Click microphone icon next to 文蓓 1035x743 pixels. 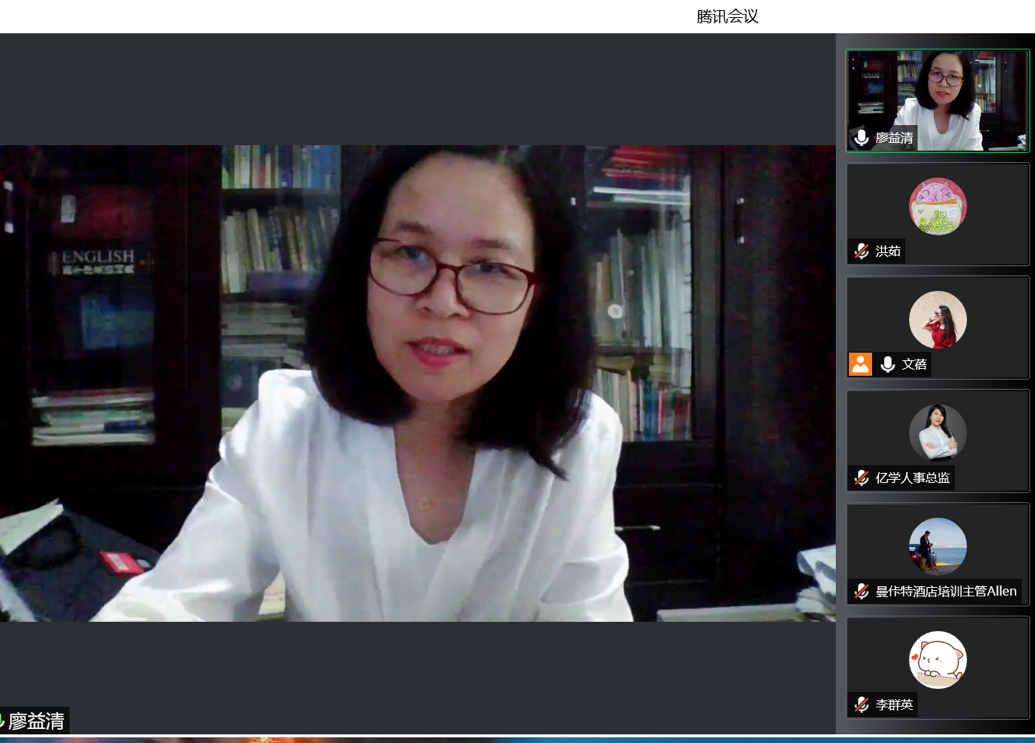coord(887,364)
